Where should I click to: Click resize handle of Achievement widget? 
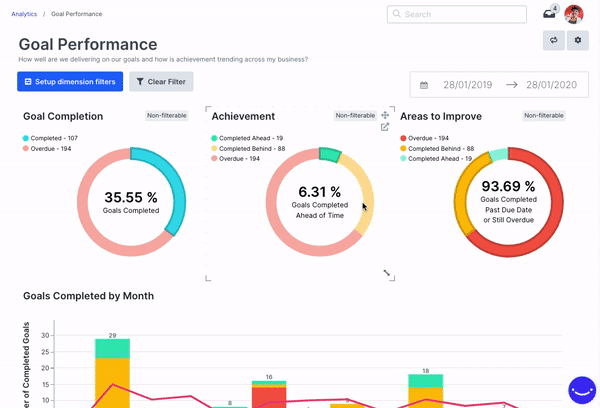tap(388, 273)
